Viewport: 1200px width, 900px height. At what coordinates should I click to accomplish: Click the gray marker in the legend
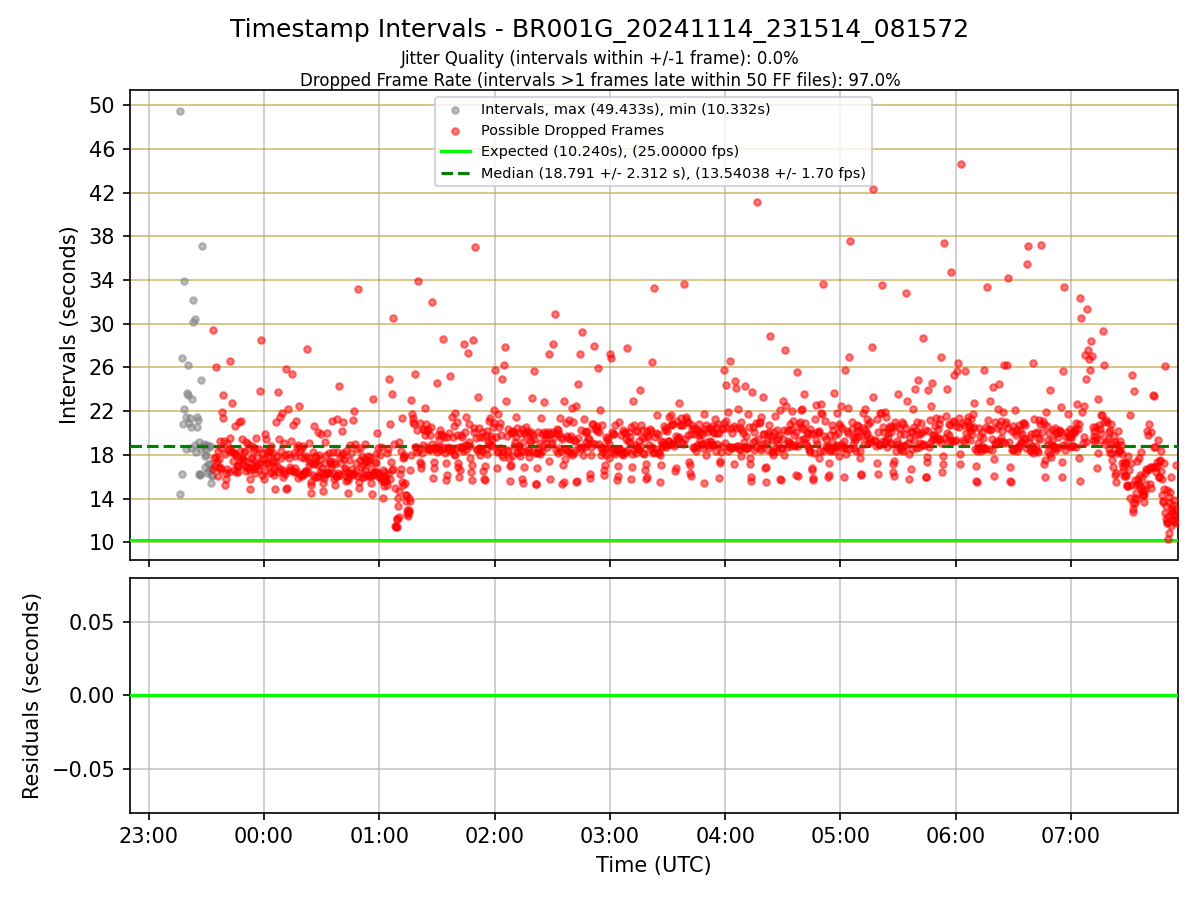point(456,109)
